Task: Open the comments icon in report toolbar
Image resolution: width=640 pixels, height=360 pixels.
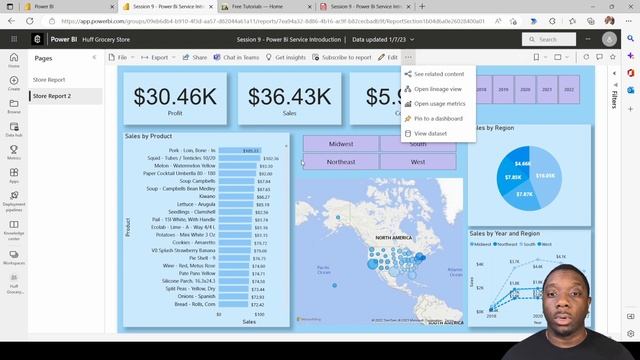Action: tap(599, 57)
